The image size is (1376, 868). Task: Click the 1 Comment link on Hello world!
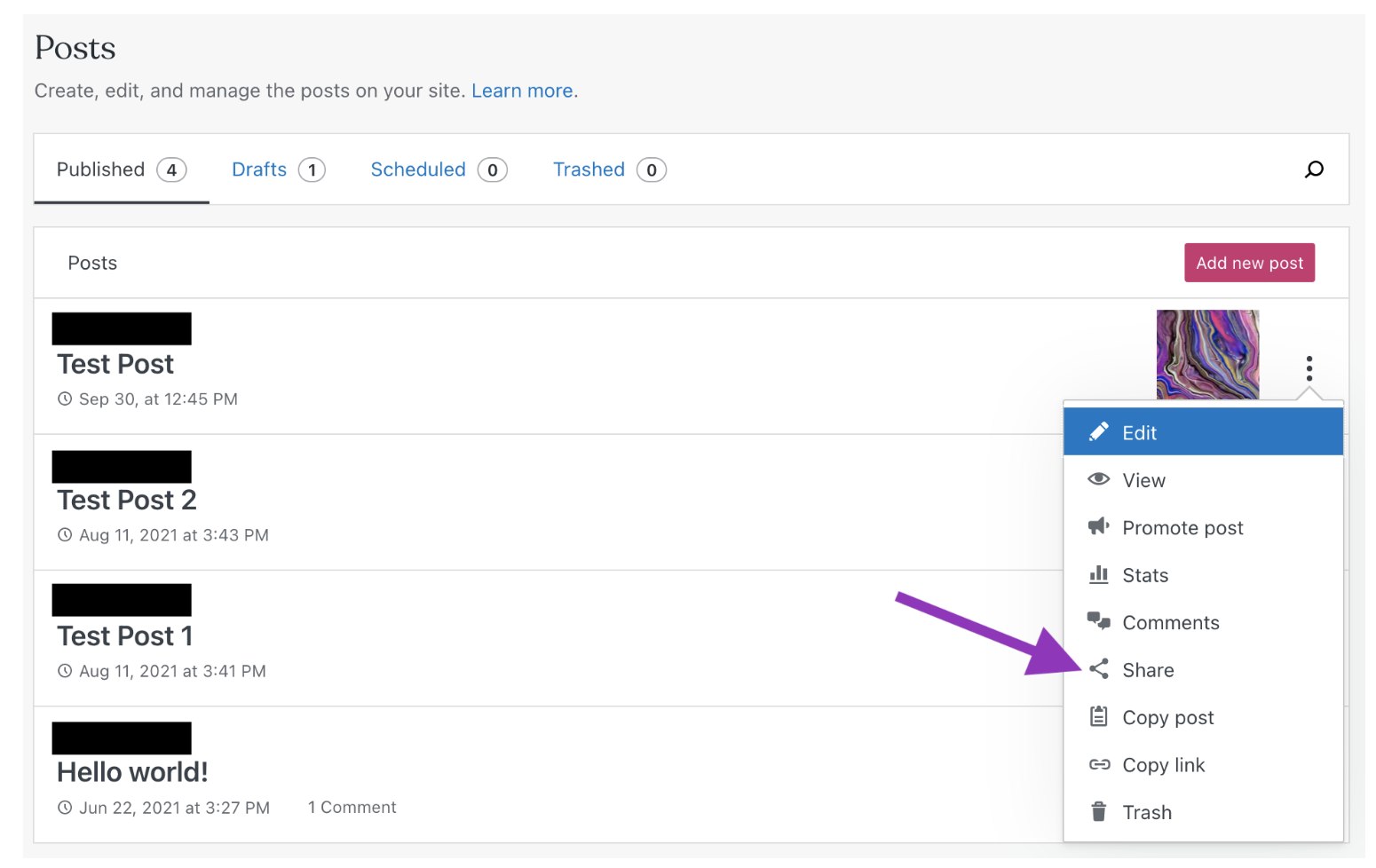352,807
